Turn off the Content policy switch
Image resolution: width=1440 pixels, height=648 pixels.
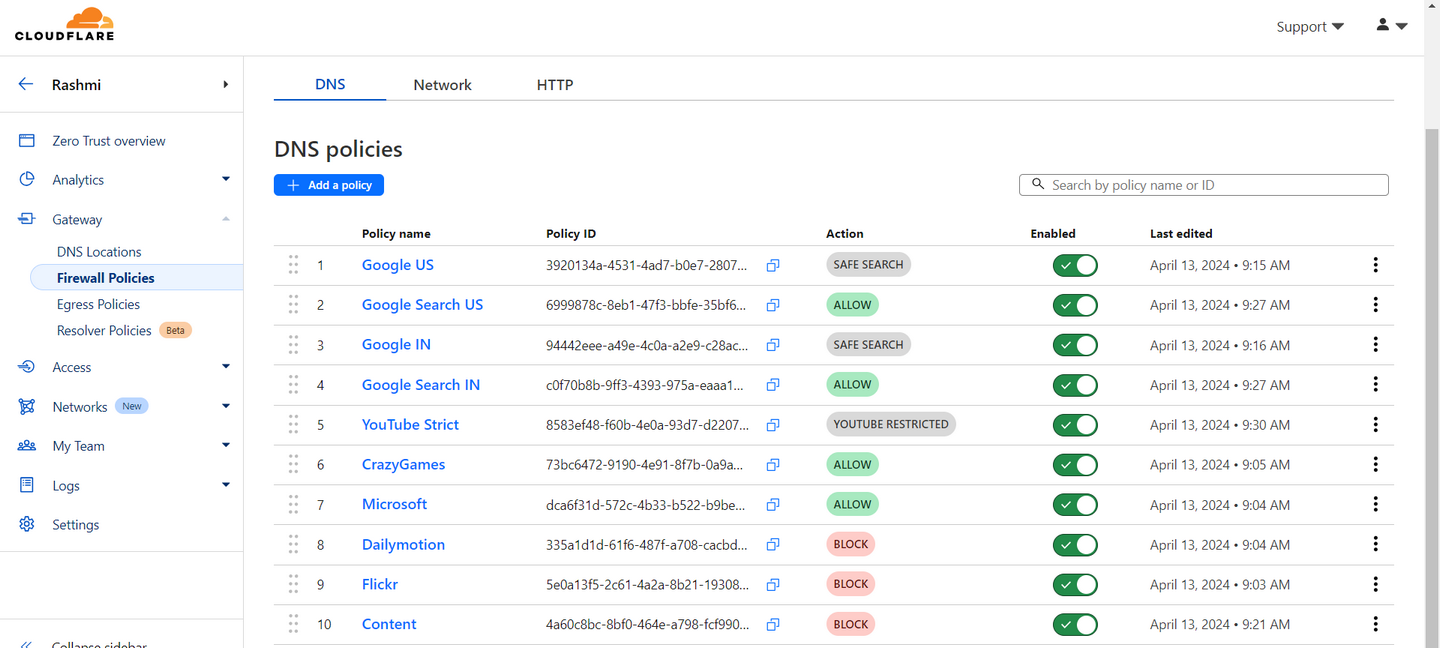pyautogui.click(x=1075, y=625)
